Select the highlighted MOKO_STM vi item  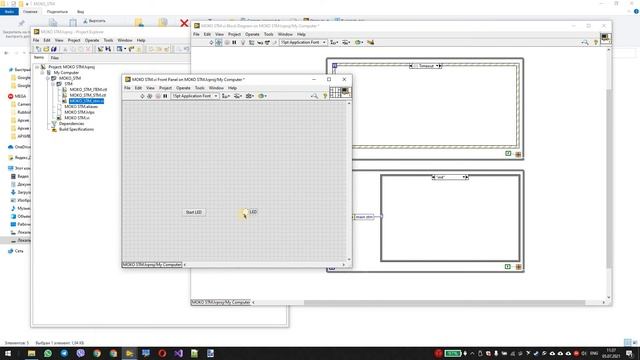[87, 101]
